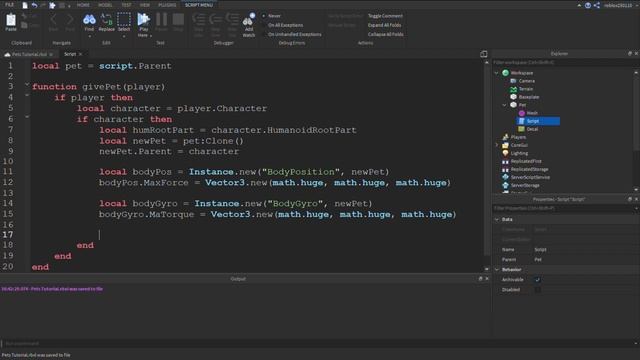Screen dimensions: 640x360
Task: Click the new file icon in quick access bar
Action: click(25, 5)
